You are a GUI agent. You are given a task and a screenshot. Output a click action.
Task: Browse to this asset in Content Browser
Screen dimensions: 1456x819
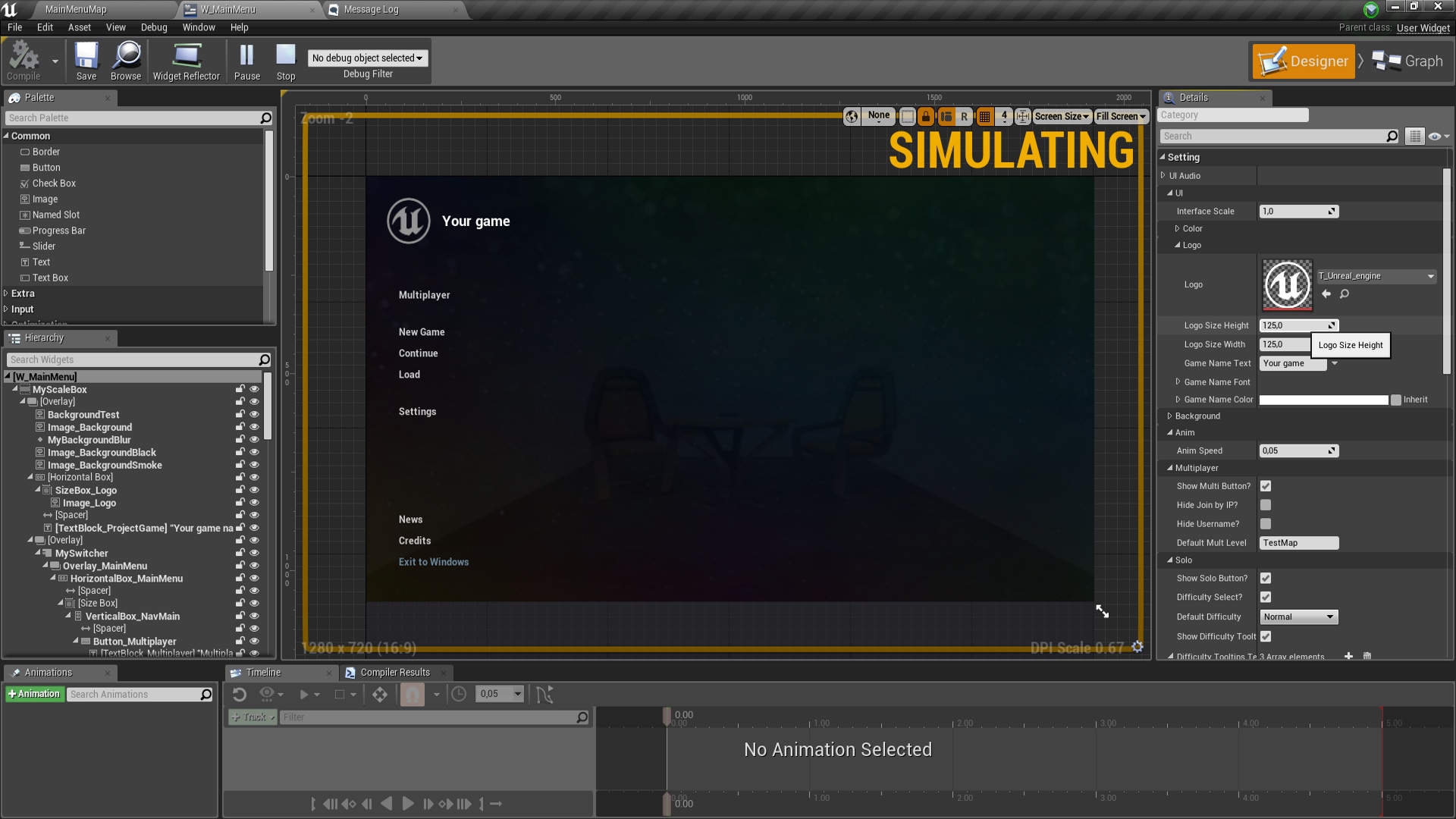tap(125, 61)
